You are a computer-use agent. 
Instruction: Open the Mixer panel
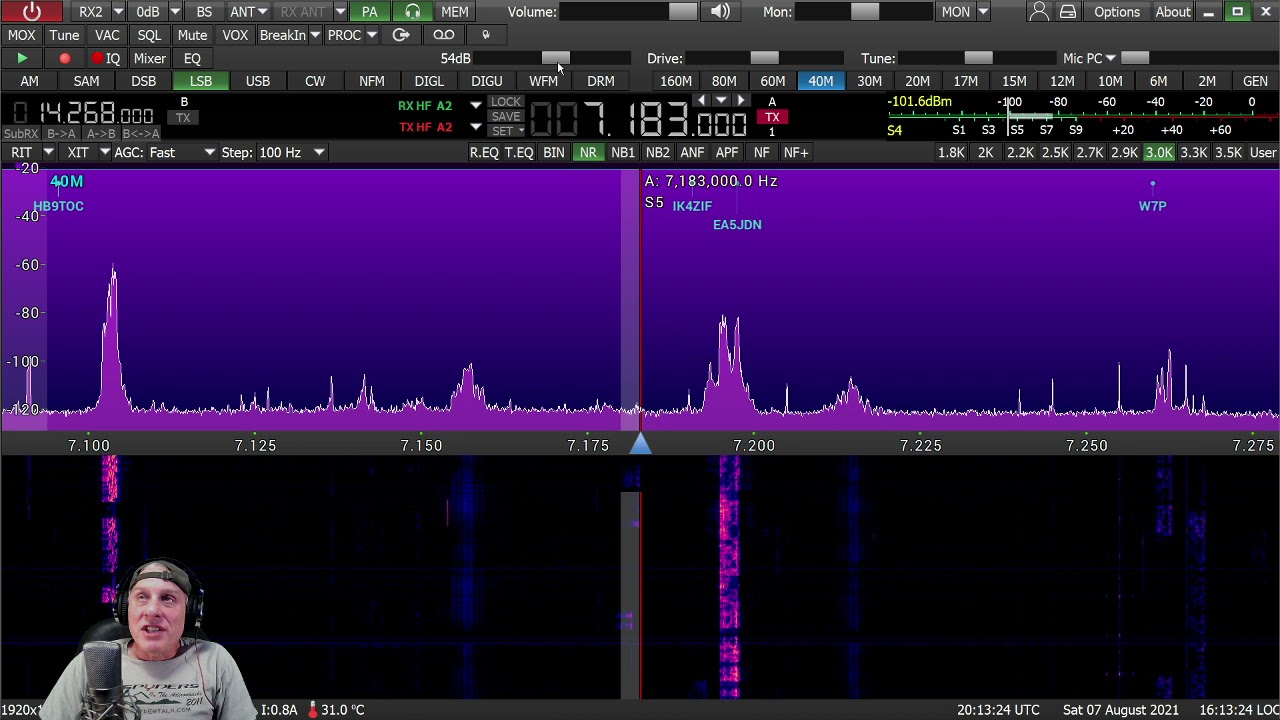(150, 58)
